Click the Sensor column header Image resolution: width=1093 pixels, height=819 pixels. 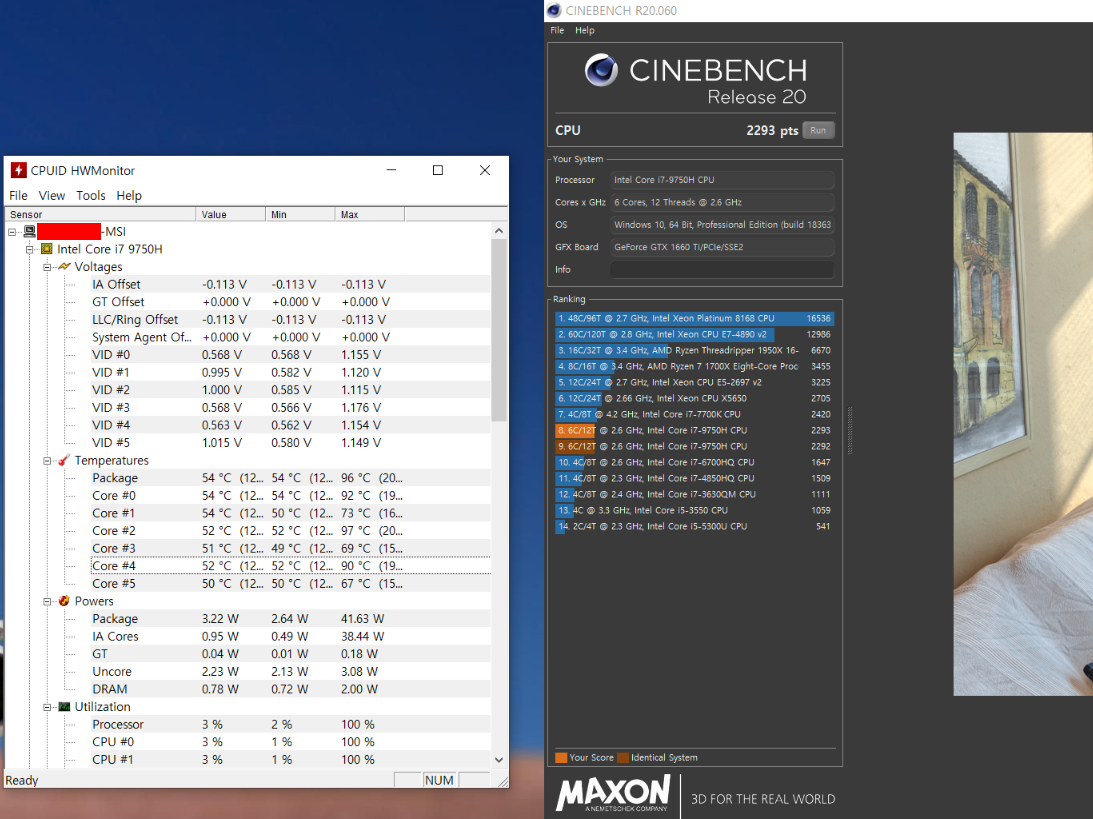[101, 214]
